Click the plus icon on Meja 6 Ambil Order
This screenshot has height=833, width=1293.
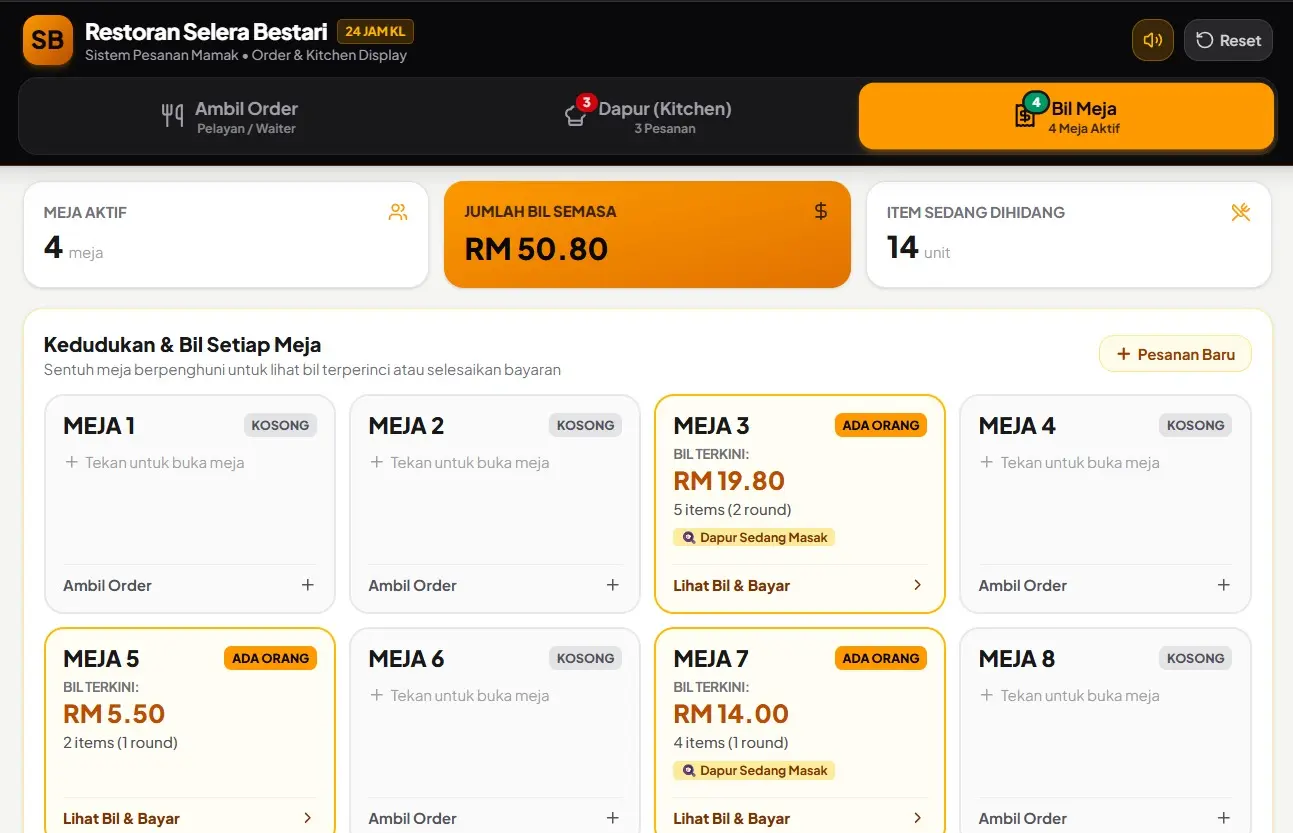613,818
